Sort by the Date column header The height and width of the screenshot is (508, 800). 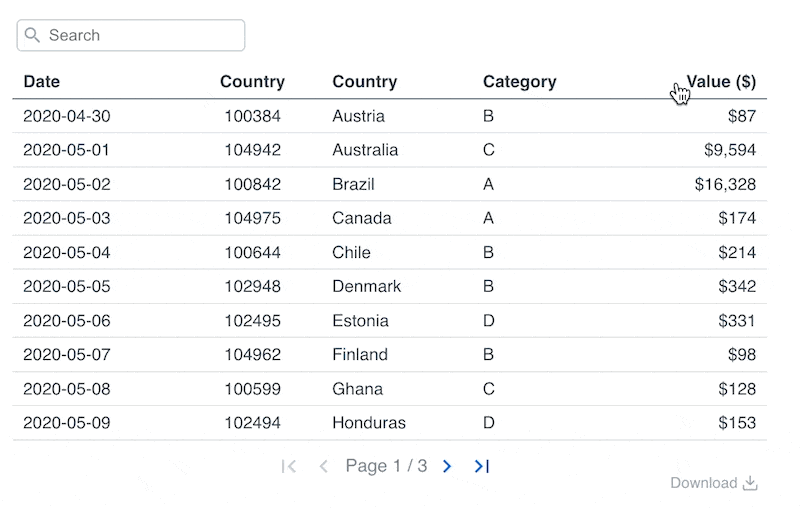[x=42, y=82]
